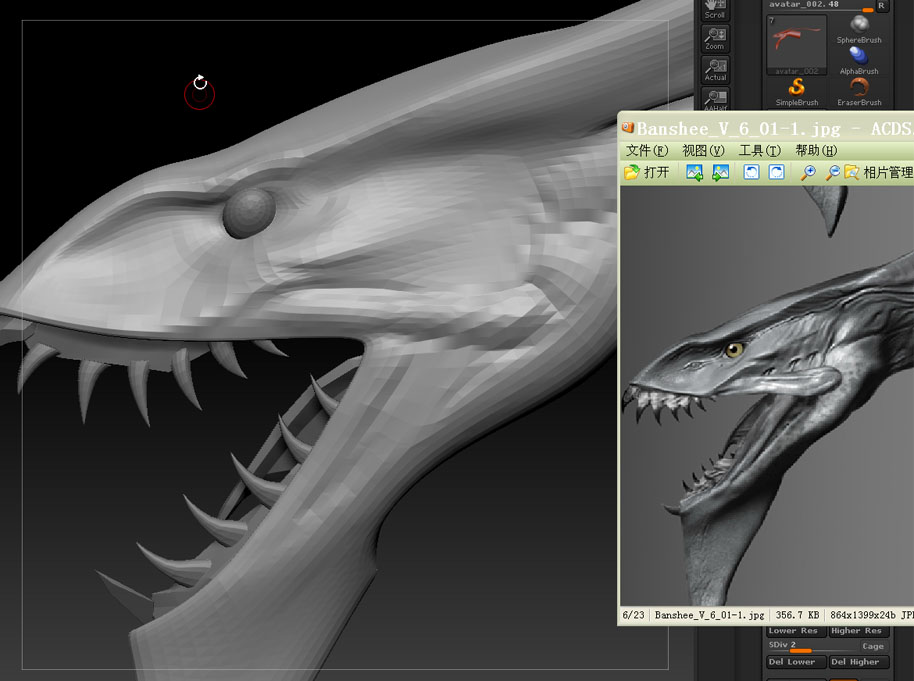
Task: Click the Scroll canvas tool in ZBrush
Action: tap(715, 10)
